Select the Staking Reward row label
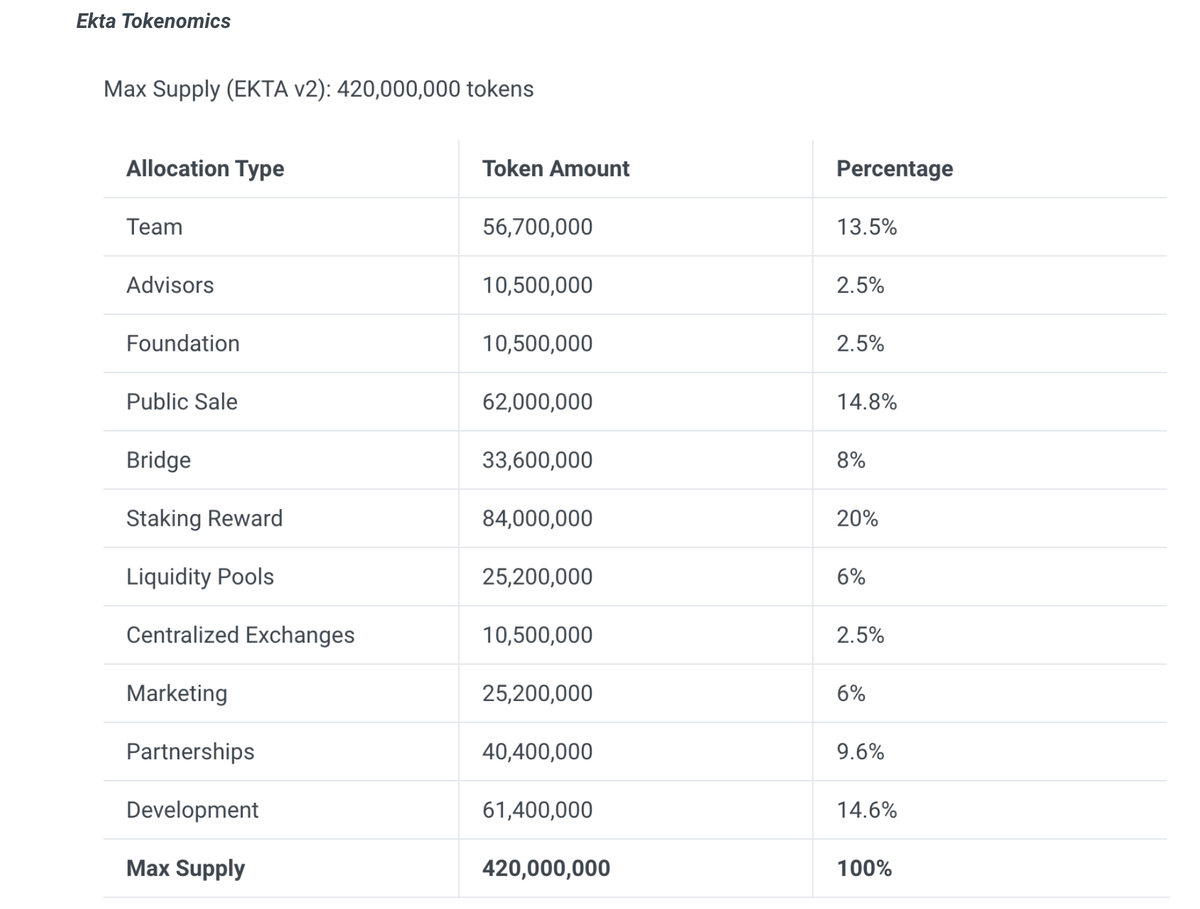The image size is (1200, 909). [204, 518]
